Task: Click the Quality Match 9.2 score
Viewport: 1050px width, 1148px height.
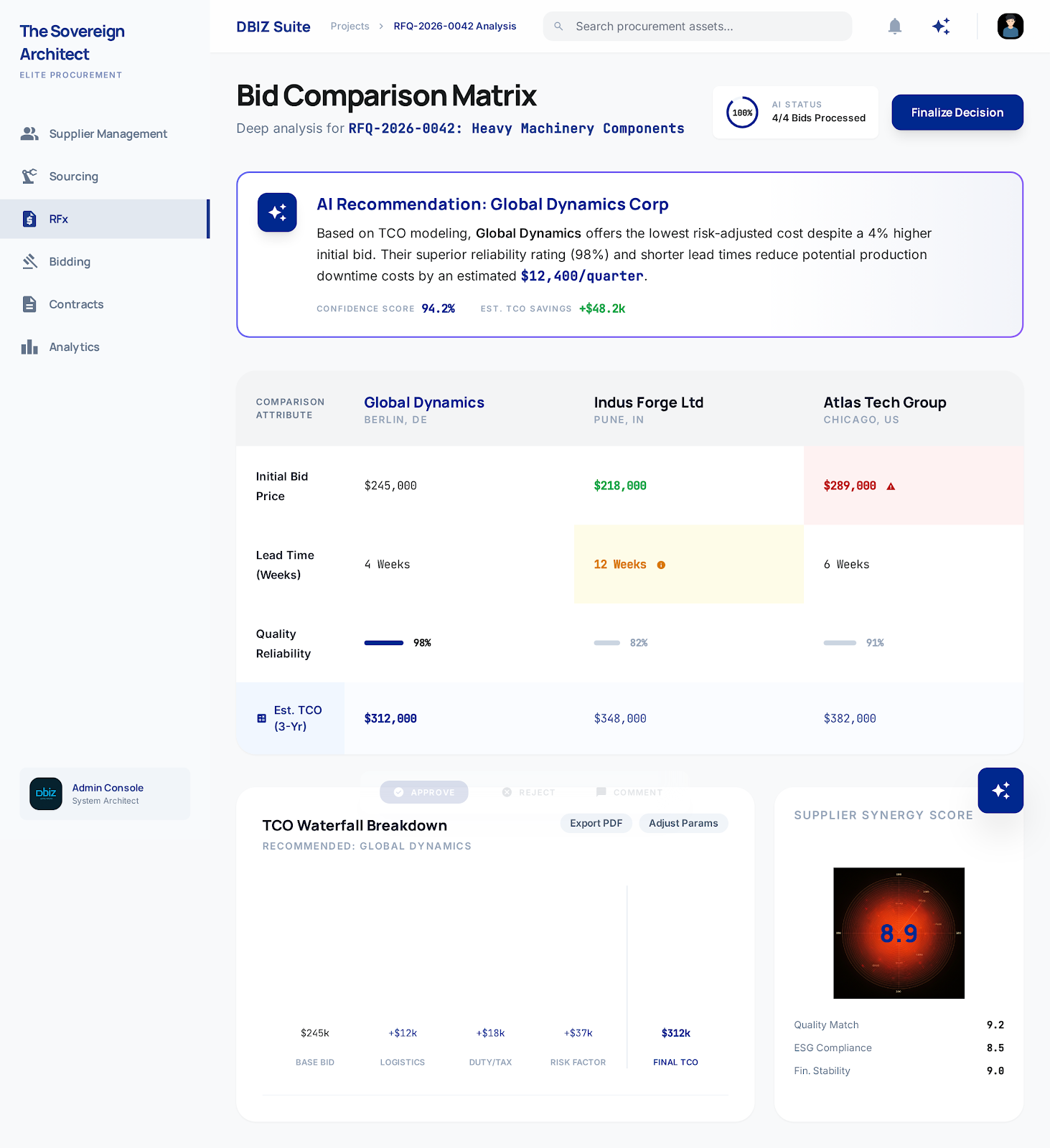Action: click(x=995, y=1025)
